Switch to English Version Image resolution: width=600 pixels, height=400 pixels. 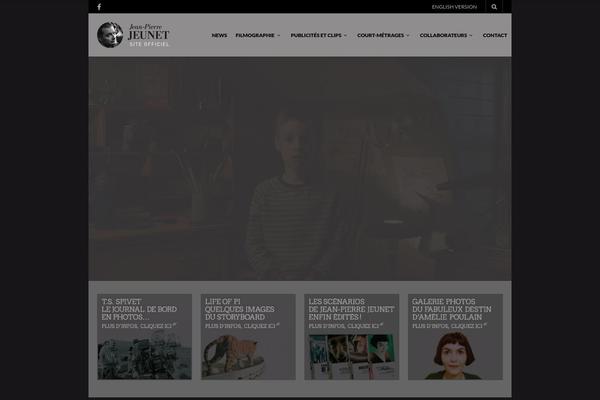pos(454,7)
